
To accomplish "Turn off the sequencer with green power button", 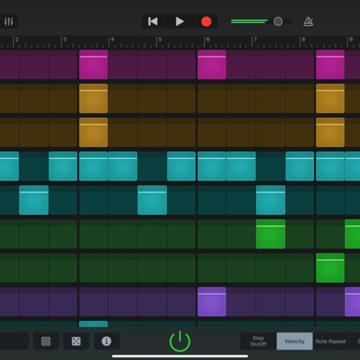I will (180, 341).
